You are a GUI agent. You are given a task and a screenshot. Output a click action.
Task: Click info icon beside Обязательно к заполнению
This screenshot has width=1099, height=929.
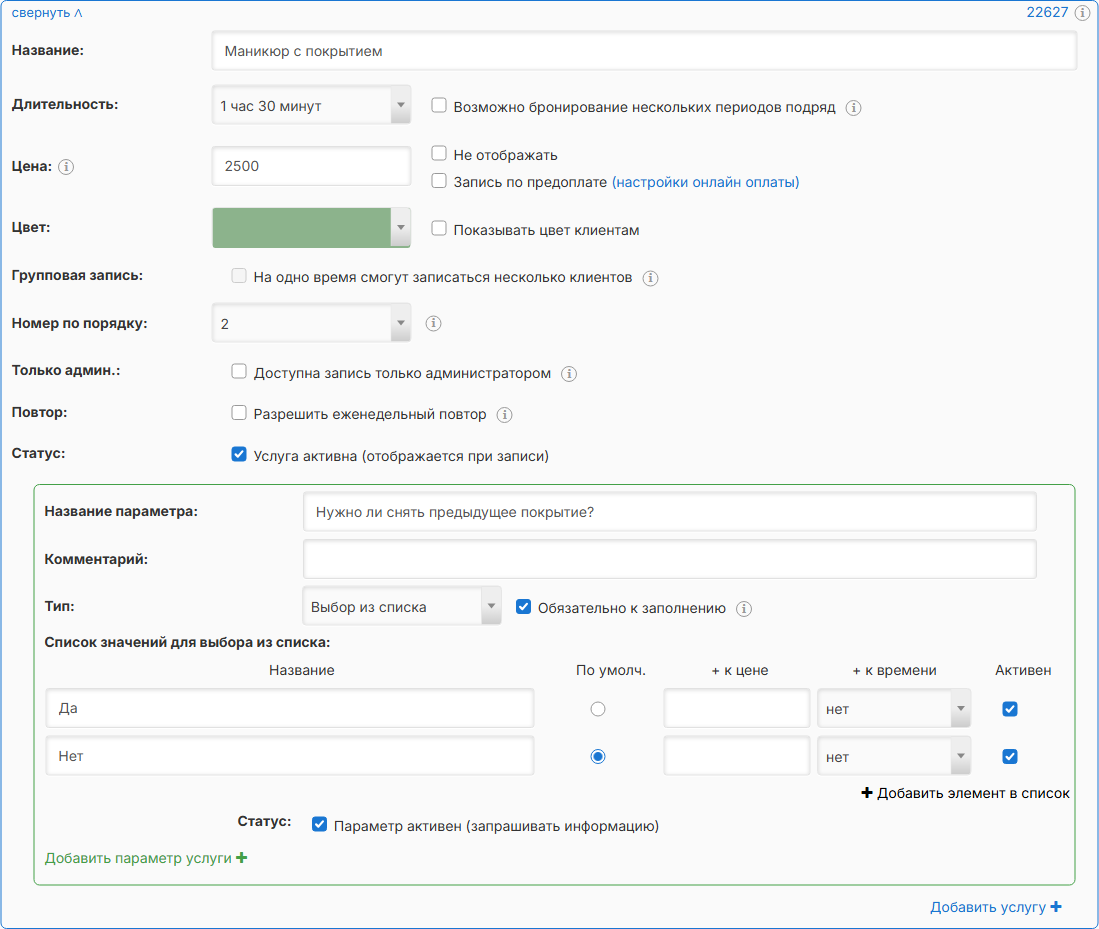744,609
